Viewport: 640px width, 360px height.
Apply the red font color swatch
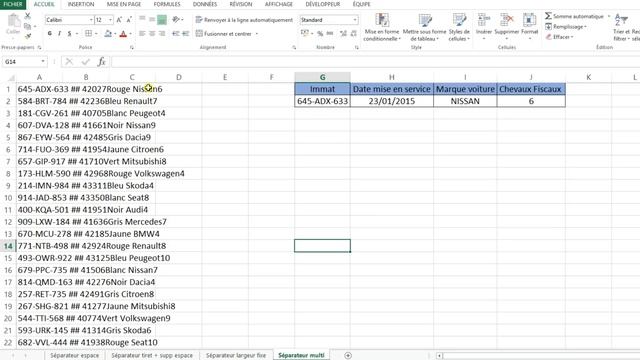pyautogui.click(x=123, y=33)
